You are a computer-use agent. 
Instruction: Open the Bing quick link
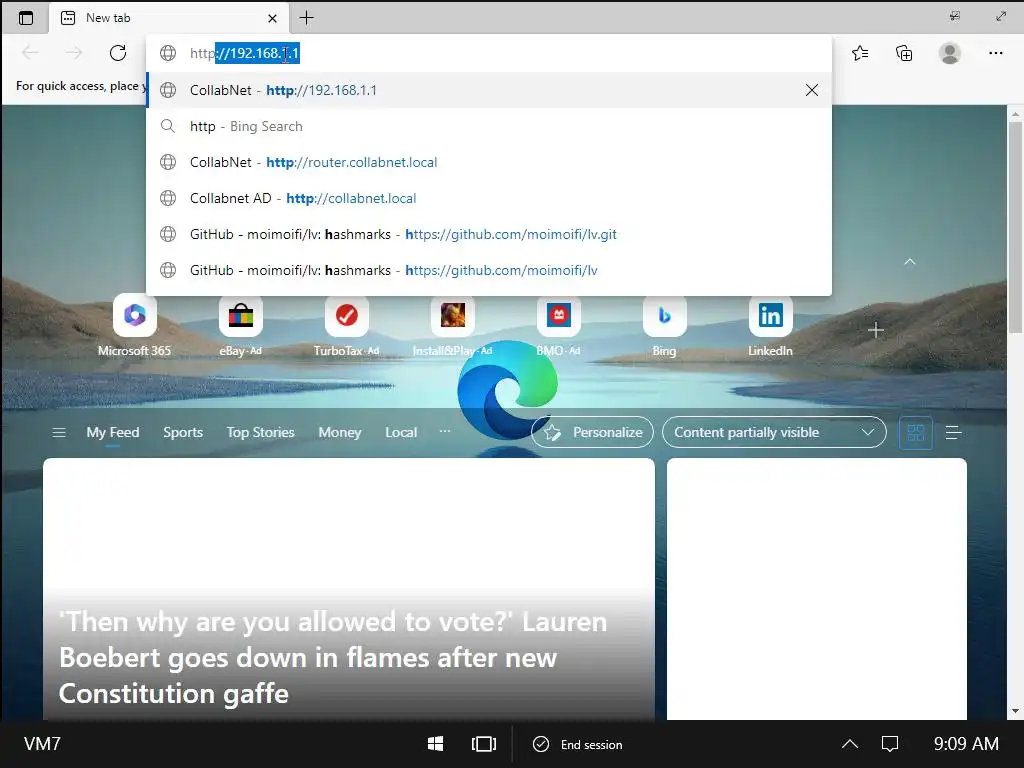pyautogui.click(x=664, y=326)
